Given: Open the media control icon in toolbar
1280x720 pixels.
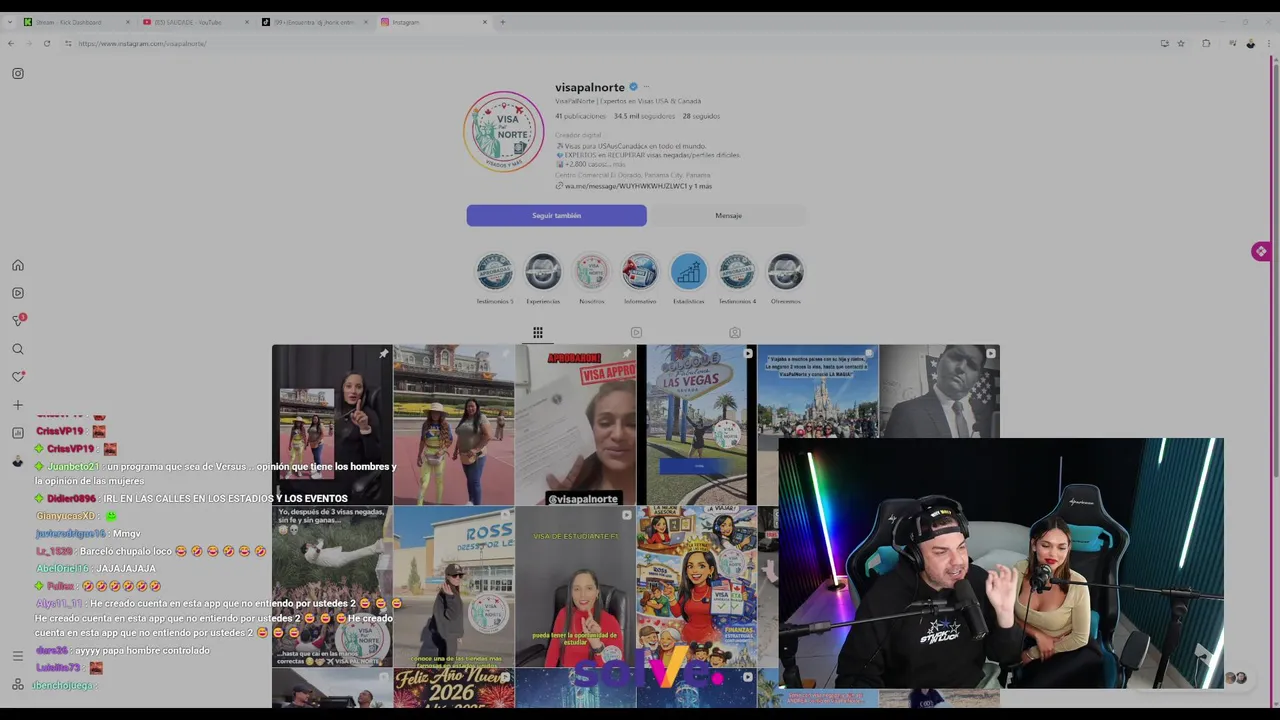Looking at the screenshot, I should 1233,43.
